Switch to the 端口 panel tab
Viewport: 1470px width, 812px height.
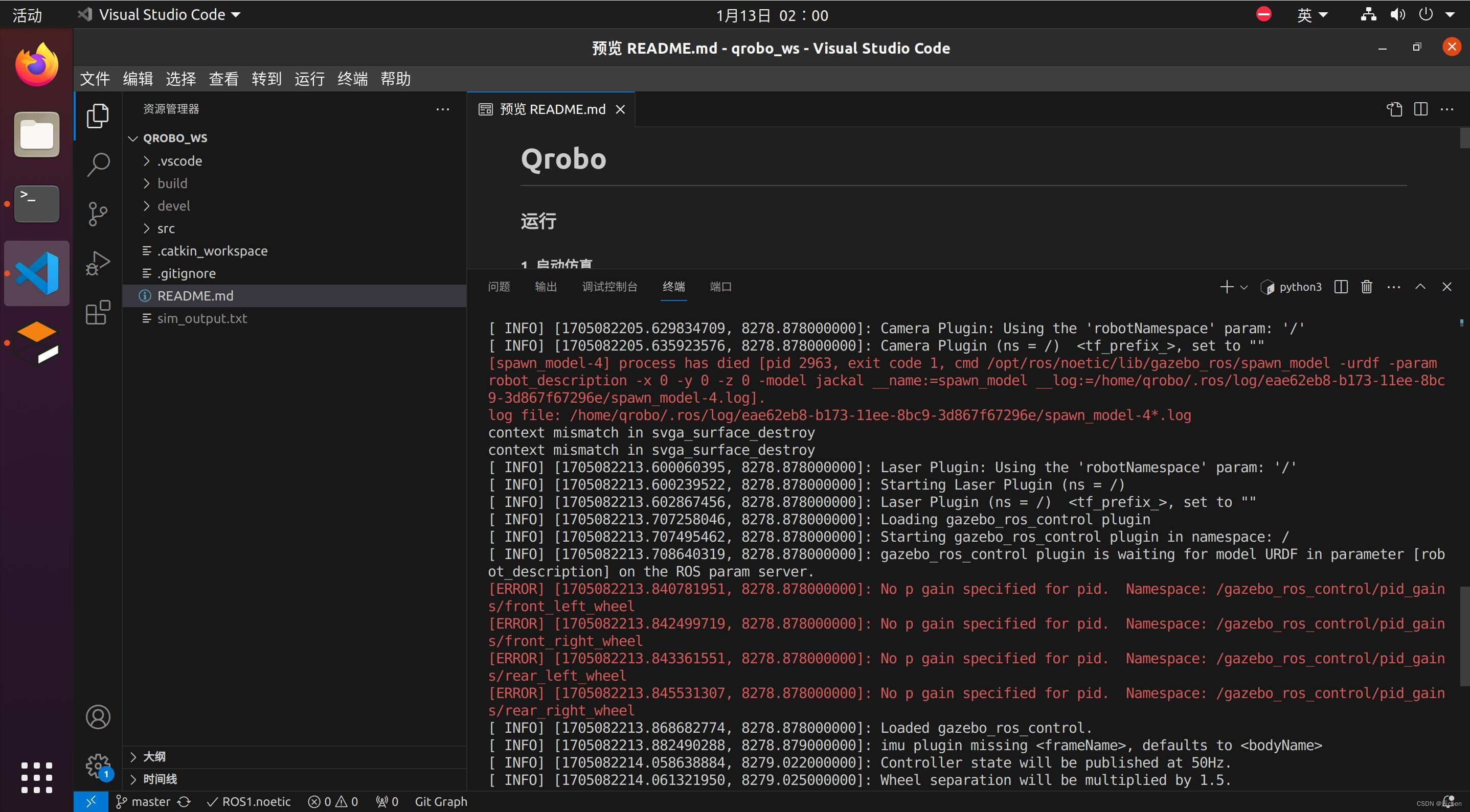pos(720,287)
